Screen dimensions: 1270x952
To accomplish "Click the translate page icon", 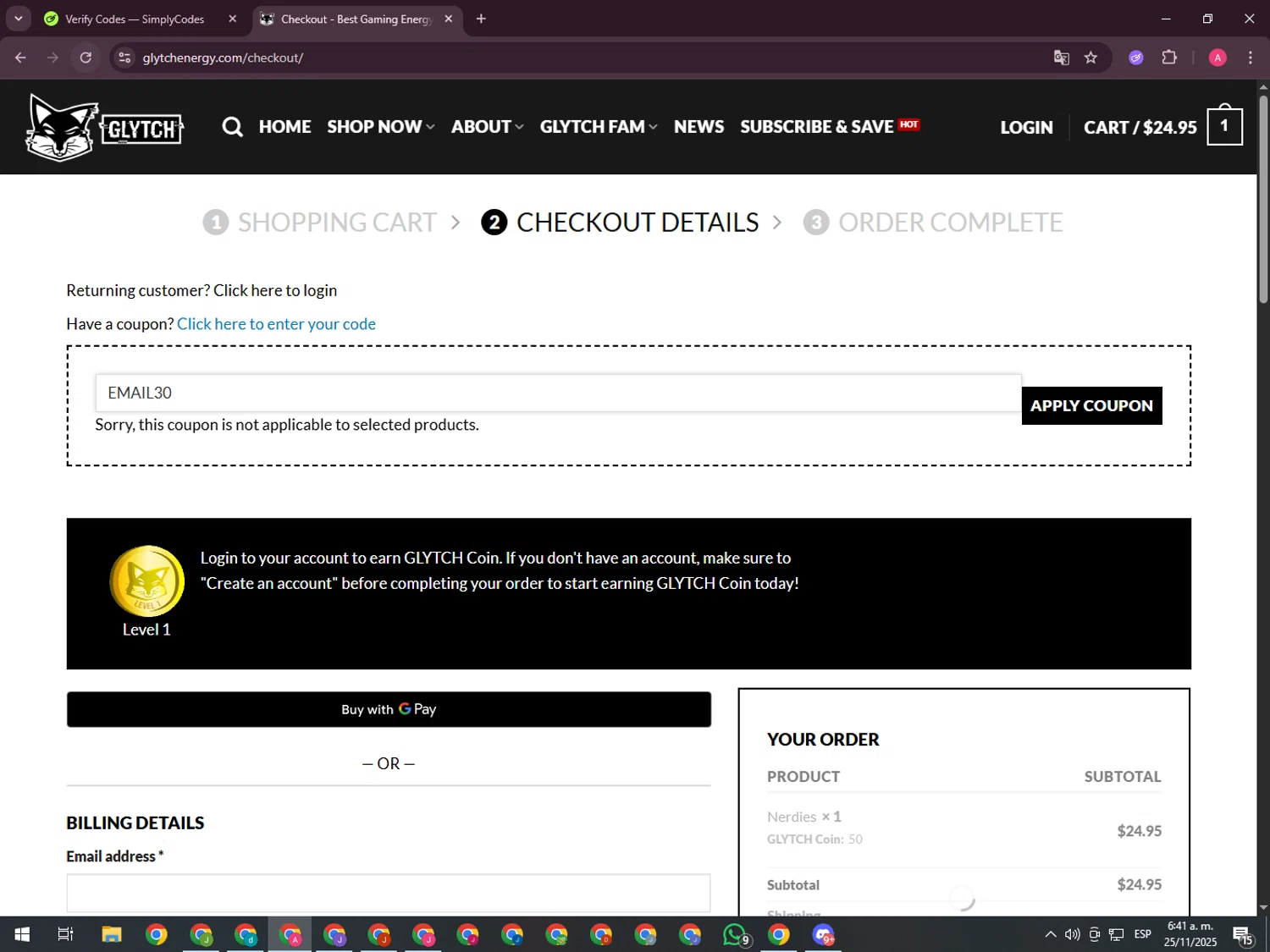I will (x=1061, y=58).
